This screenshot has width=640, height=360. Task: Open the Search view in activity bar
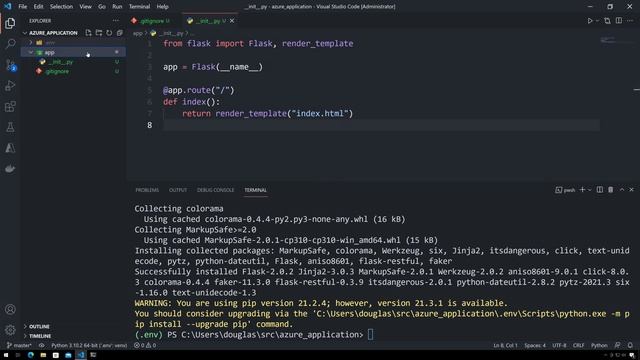coord(10,43)
